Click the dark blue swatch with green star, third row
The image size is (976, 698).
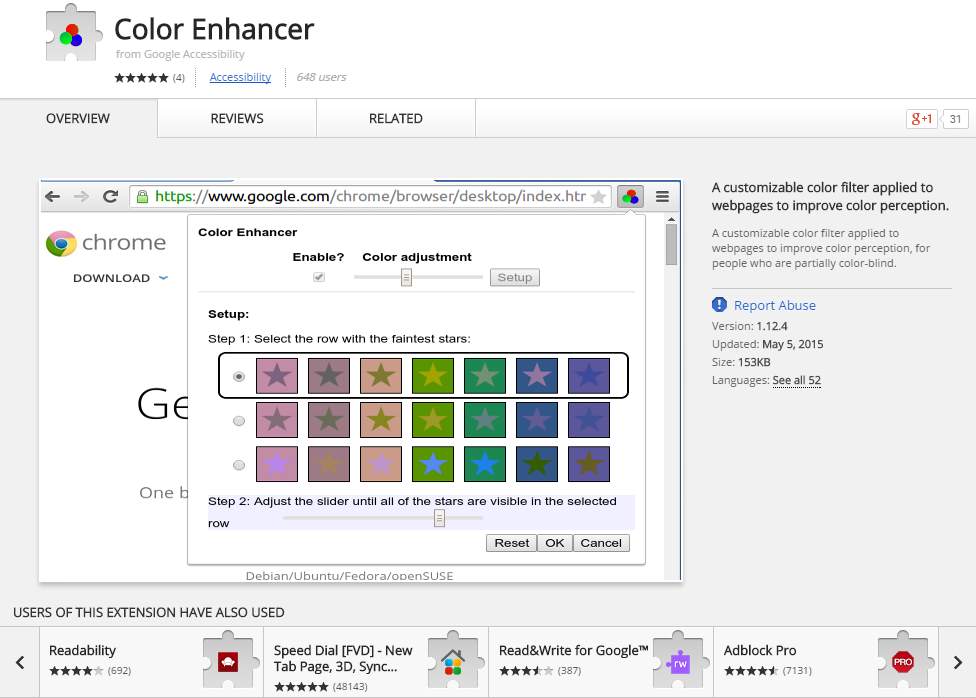pos(537,465)
